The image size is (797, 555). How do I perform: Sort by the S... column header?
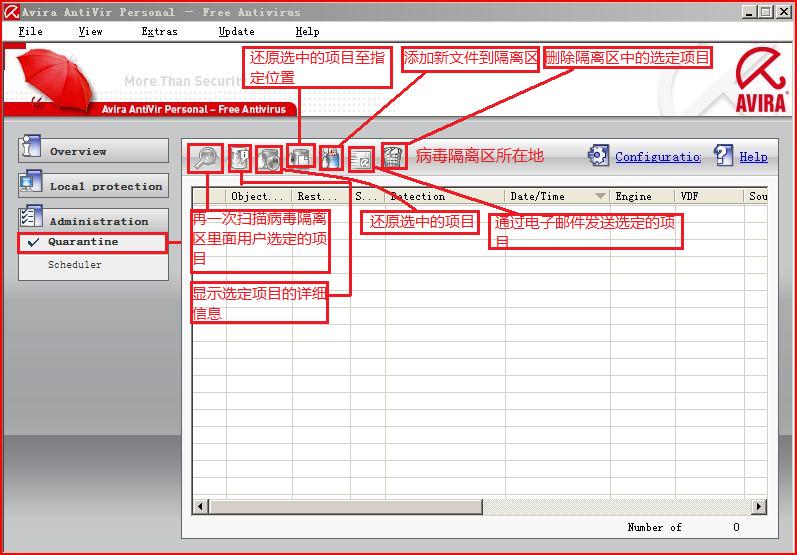click(x=368, y=196)
